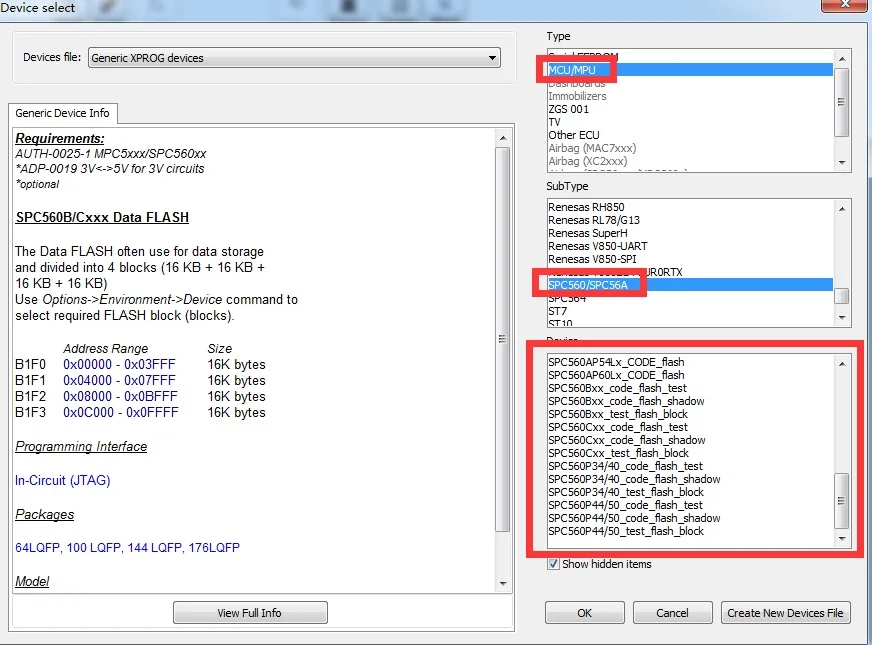Screen dimensions: 872x645
Task: Select Airbag (MAC7xxx) type
Action: tap(690, 148)
